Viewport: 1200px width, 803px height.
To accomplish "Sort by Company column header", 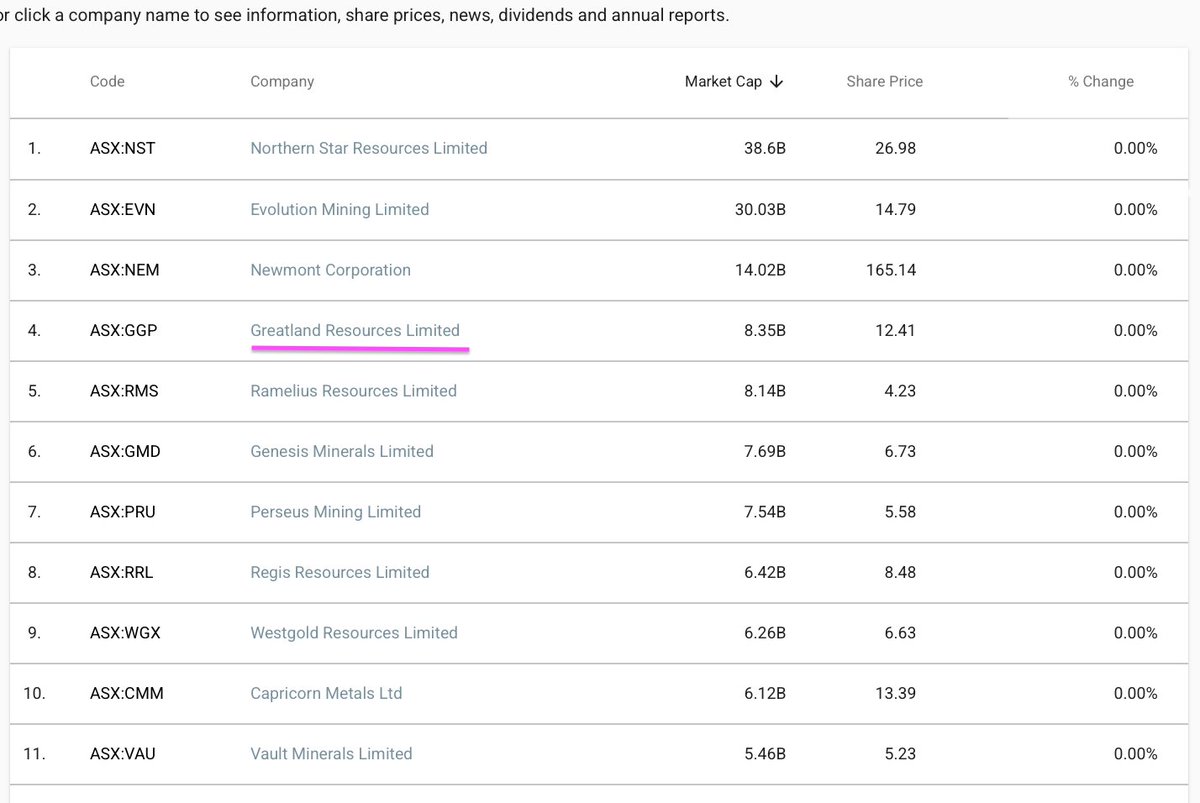I will pos(282,81).
